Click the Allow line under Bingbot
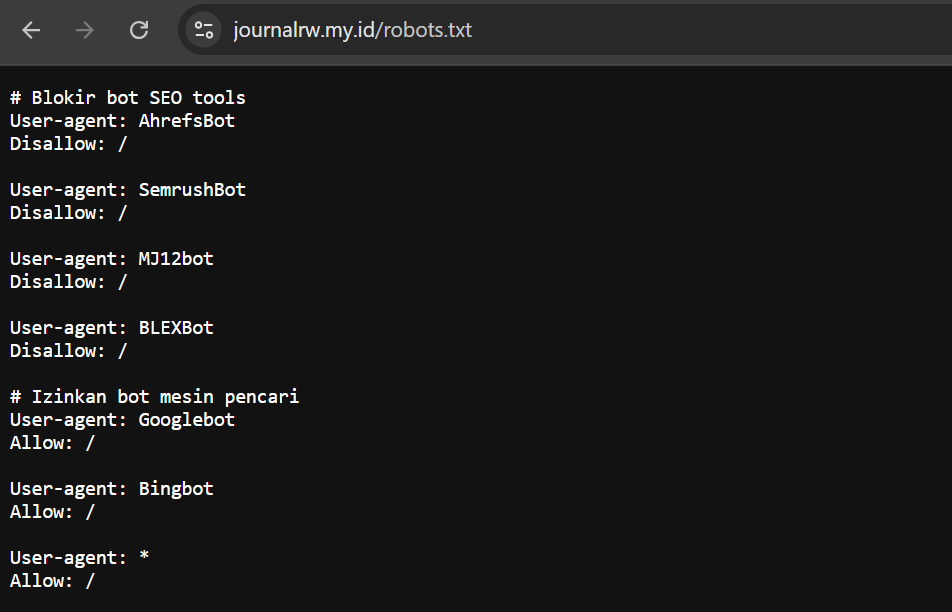Image resolution: width=952 pixels, height=612 pixels. tap(52, 512)
